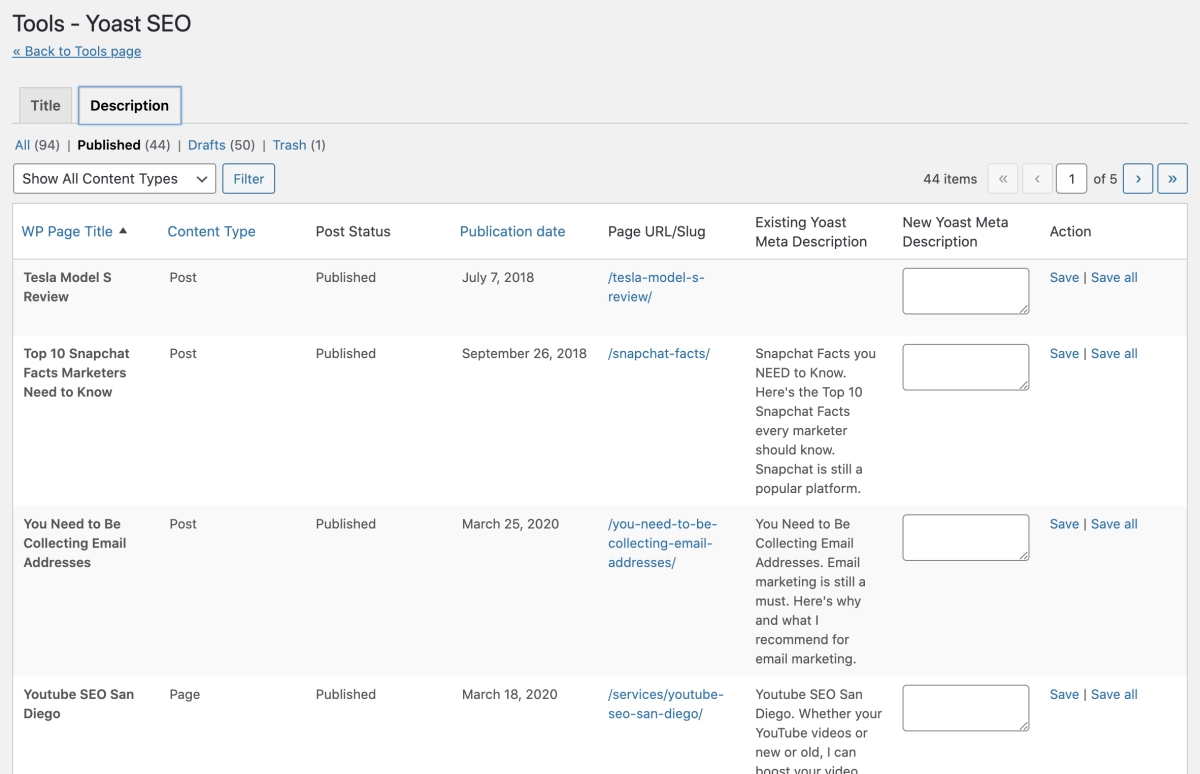
Task: Focus new meta description for Email Addresses row
Action: pyautogui.click(x=965, y=538)
